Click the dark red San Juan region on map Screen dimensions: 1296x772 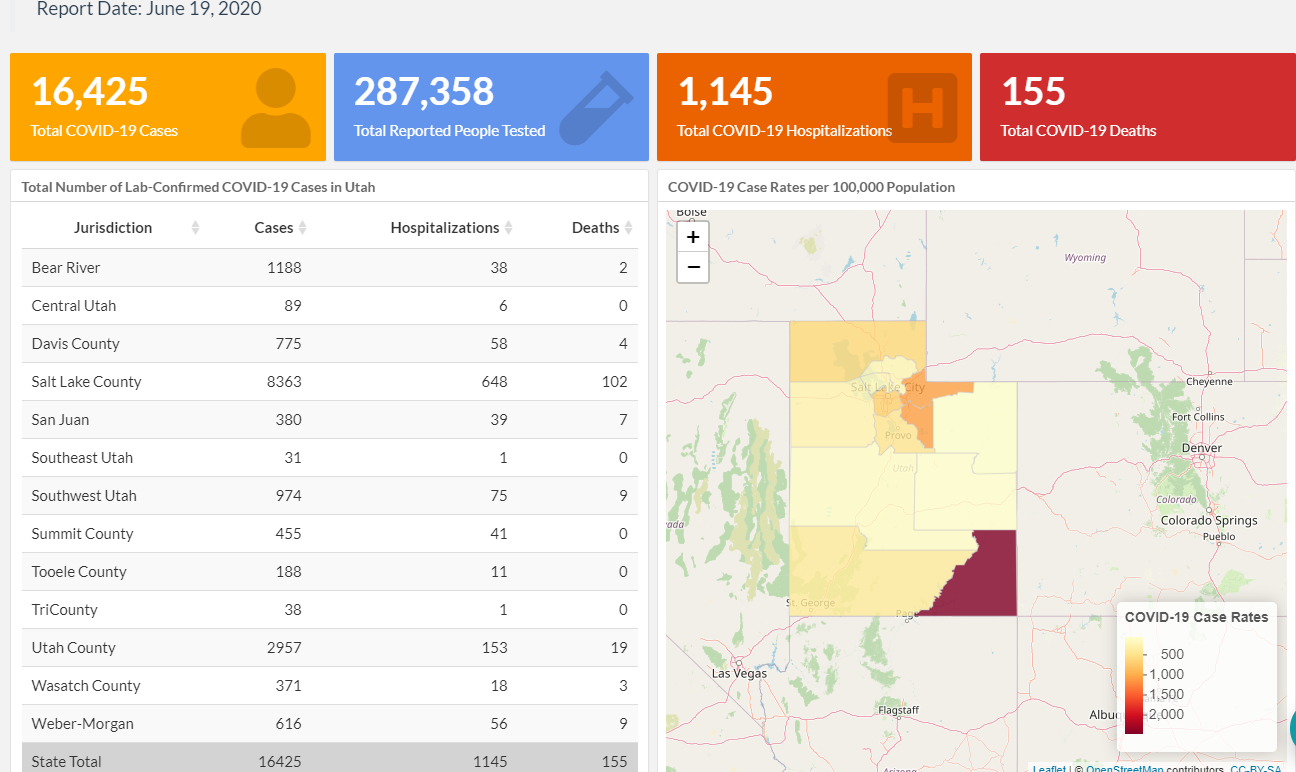[x=985, y=580]
